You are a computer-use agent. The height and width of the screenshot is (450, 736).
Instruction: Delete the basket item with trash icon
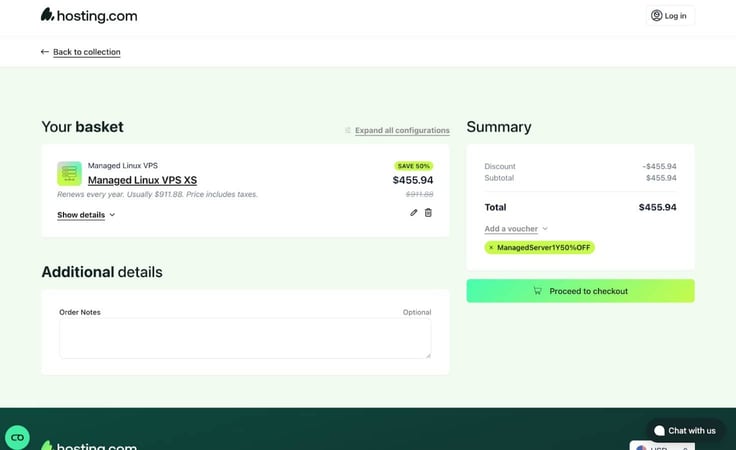click(428, 213)
